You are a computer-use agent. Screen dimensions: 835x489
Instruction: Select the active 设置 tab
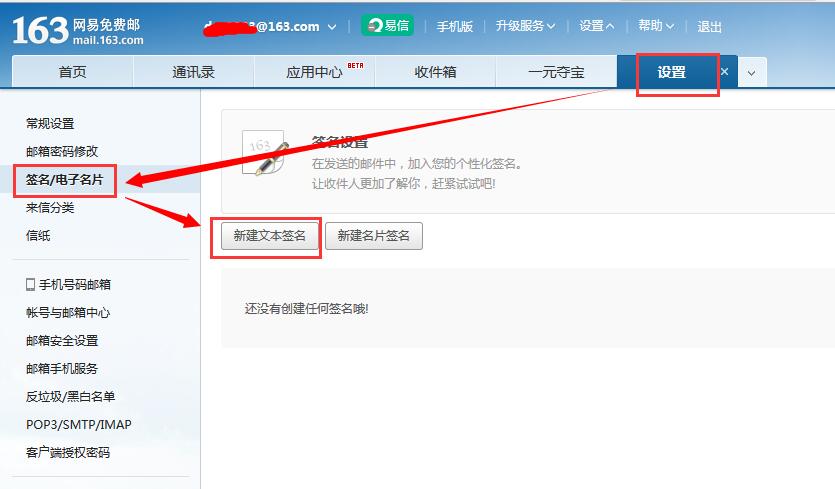point(671,72)
